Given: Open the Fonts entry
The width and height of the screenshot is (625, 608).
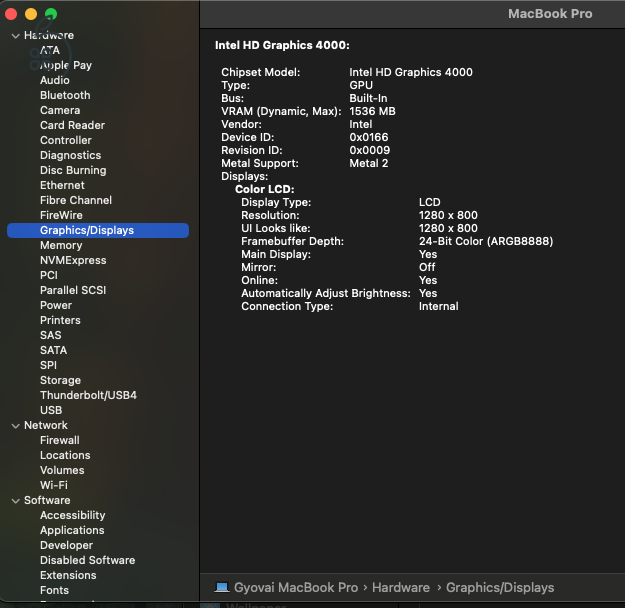Looking at the screenshot, I should point(54,590).
